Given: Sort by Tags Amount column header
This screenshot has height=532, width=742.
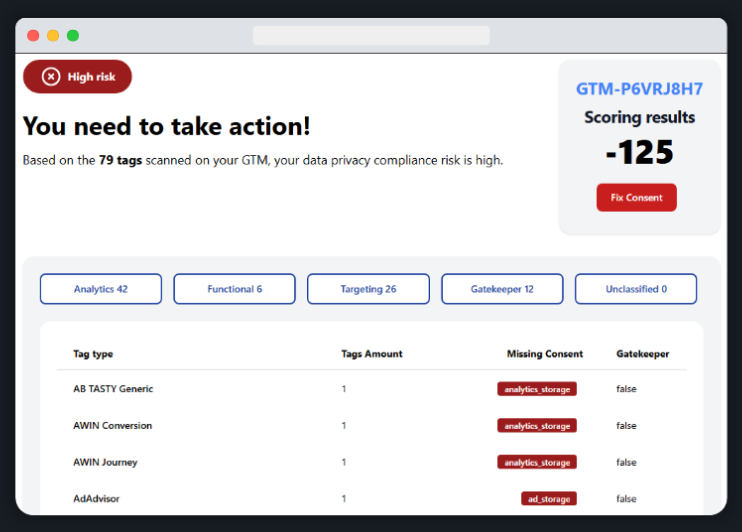Looking at the screenshot, I should tap(372, 354).
